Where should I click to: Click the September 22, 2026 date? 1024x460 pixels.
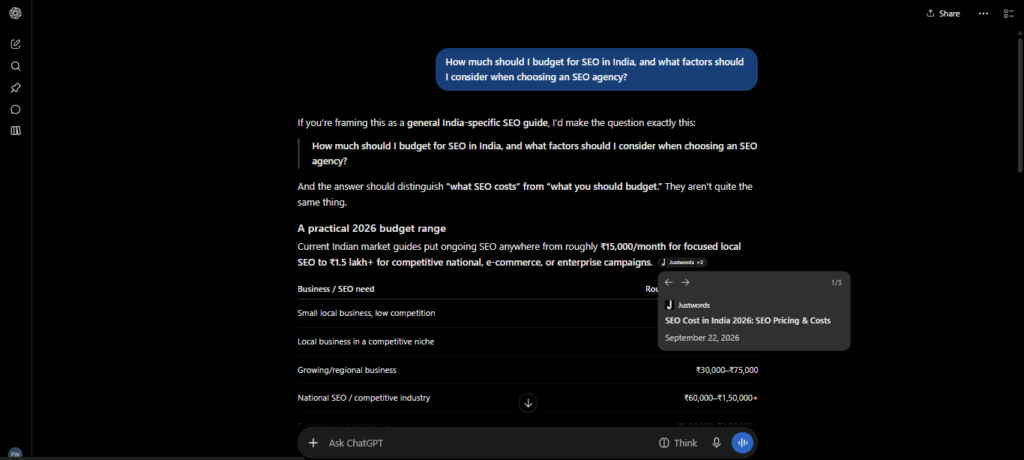[x=702, y=338]
